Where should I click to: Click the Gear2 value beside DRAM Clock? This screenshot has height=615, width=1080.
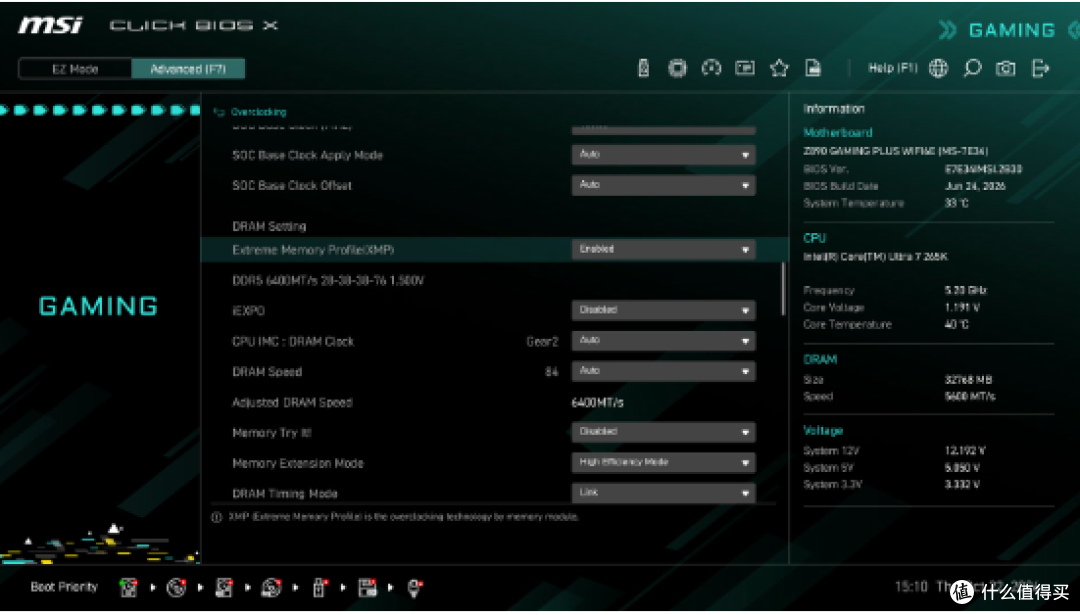[542, 341]
